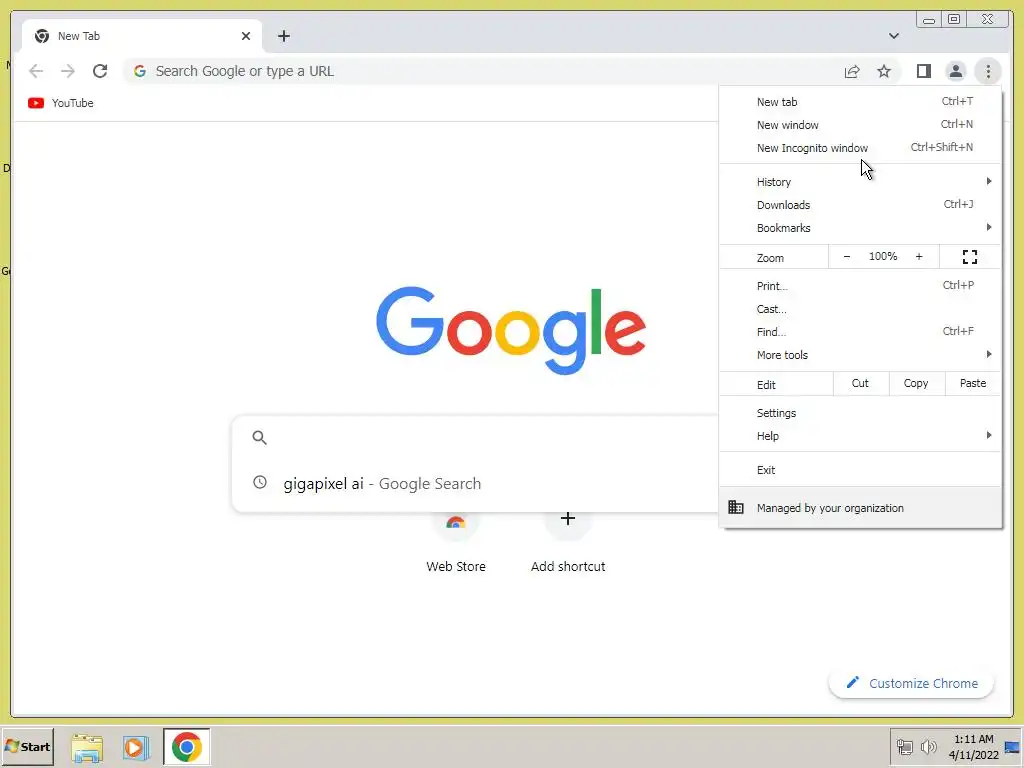Close the New Tab tab
1024x768 pixels.
coord(246,36)
